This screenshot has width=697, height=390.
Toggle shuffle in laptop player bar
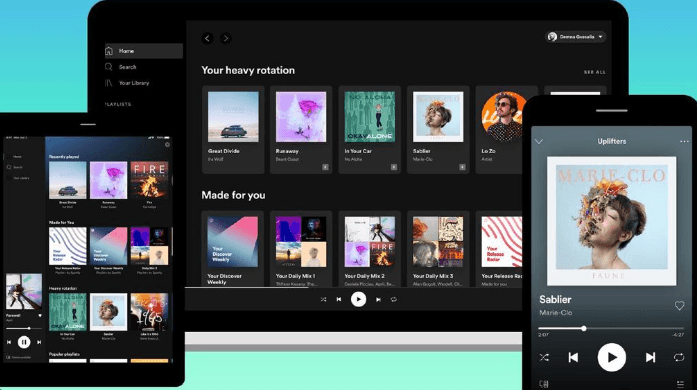(x=323, y=300)
